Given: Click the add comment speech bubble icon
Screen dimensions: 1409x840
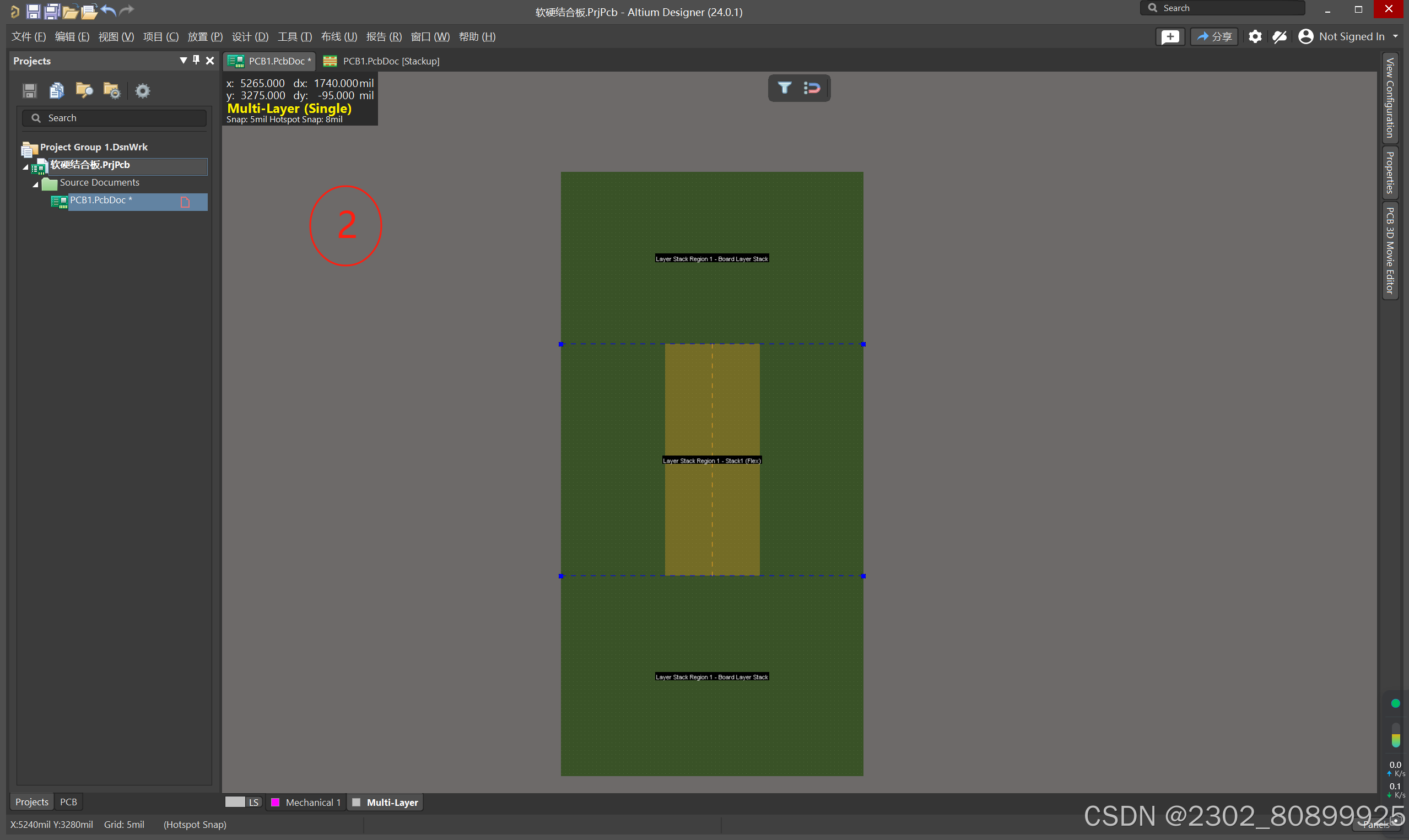Looking at the screenshot, I should pos(1169,37).
